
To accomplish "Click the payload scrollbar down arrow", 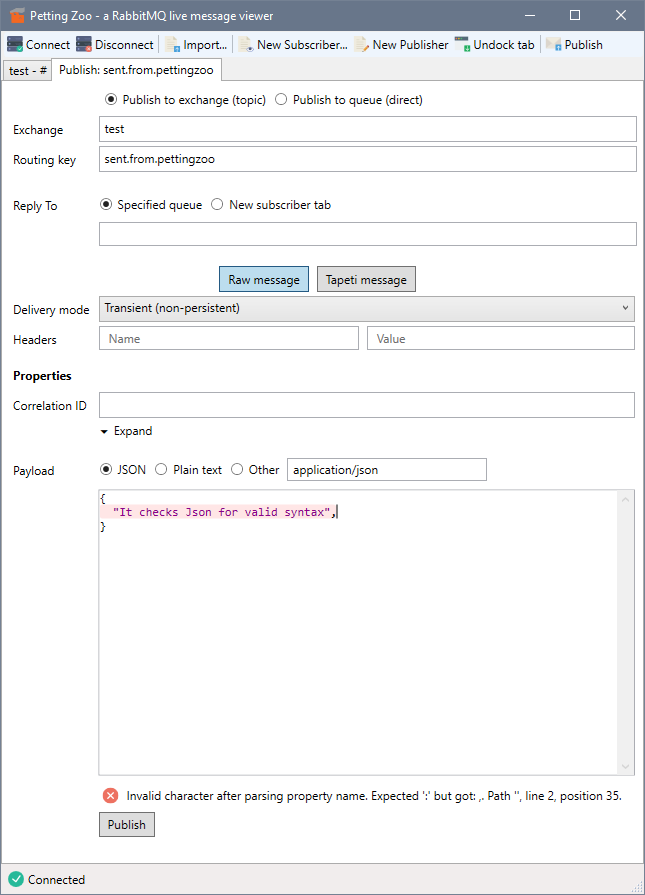I will pyautogui.click(x=626, y=766).
